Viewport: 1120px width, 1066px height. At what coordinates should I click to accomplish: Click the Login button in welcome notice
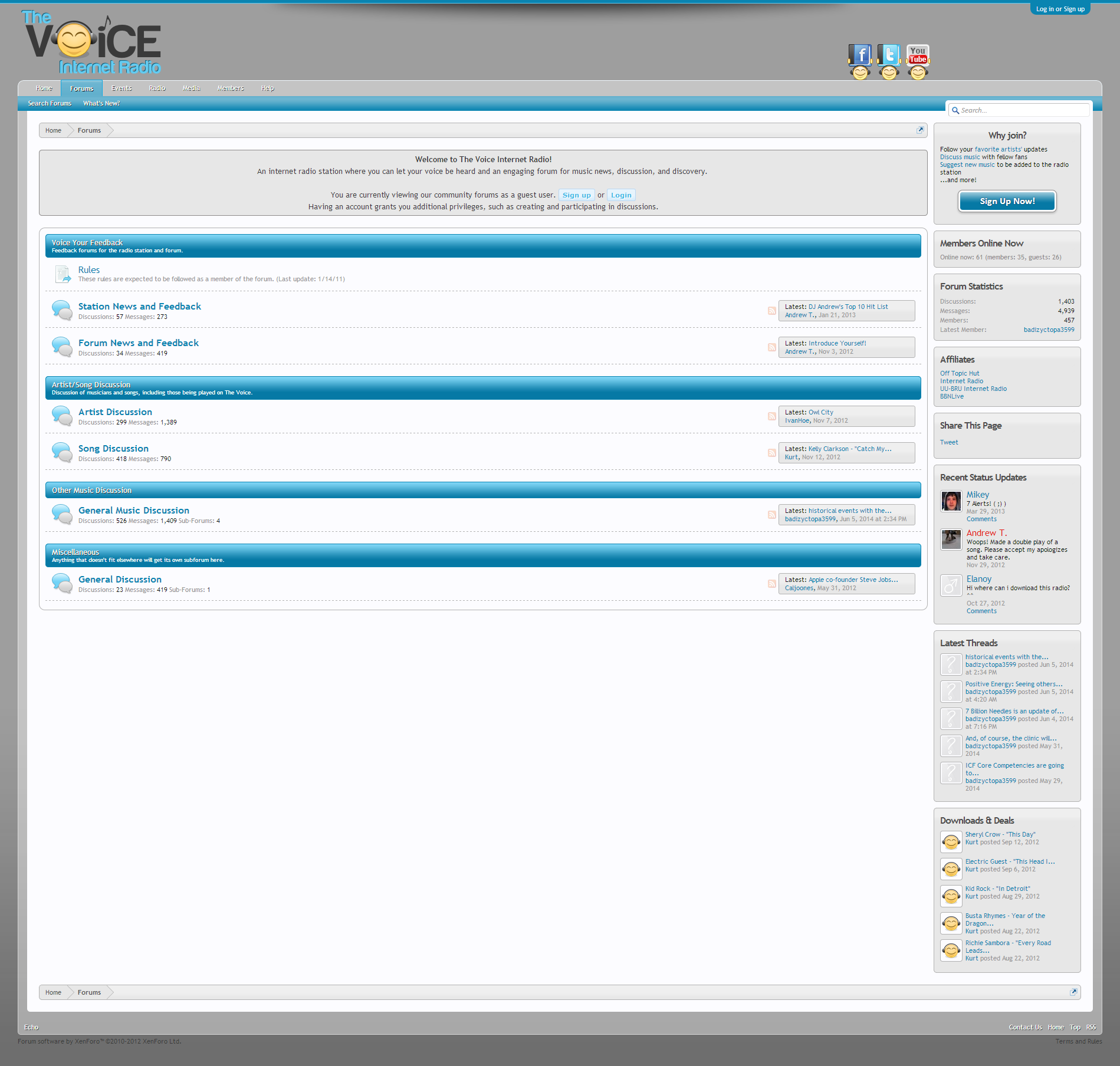coord(620,195)
